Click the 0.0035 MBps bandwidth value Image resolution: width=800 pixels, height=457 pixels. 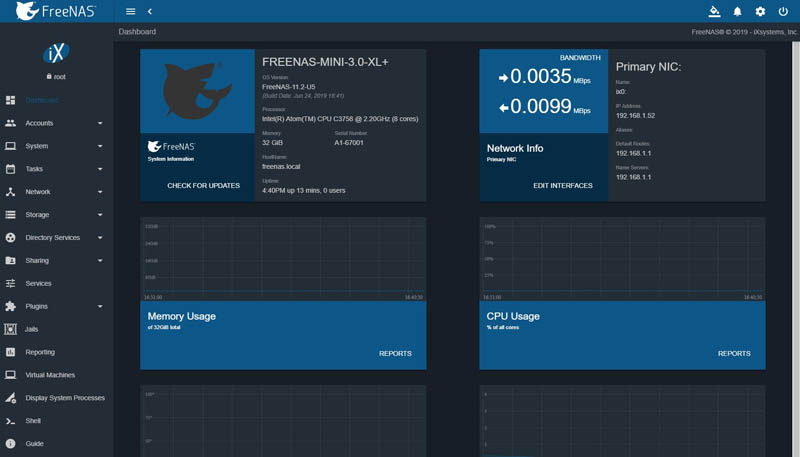coord(544,77)
